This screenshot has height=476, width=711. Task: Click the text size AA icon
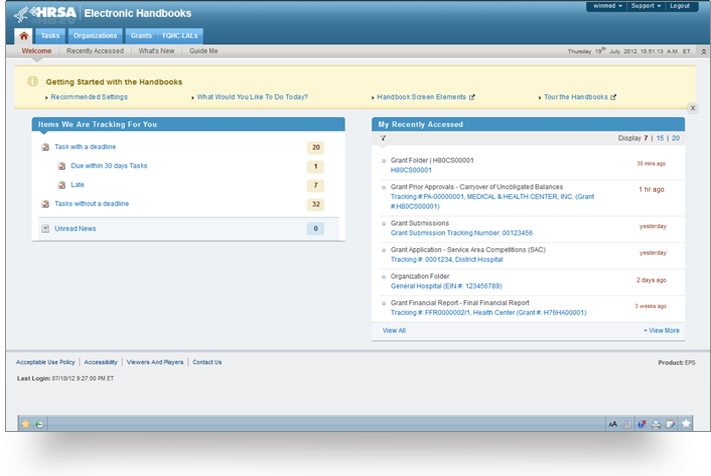[612, 424]
